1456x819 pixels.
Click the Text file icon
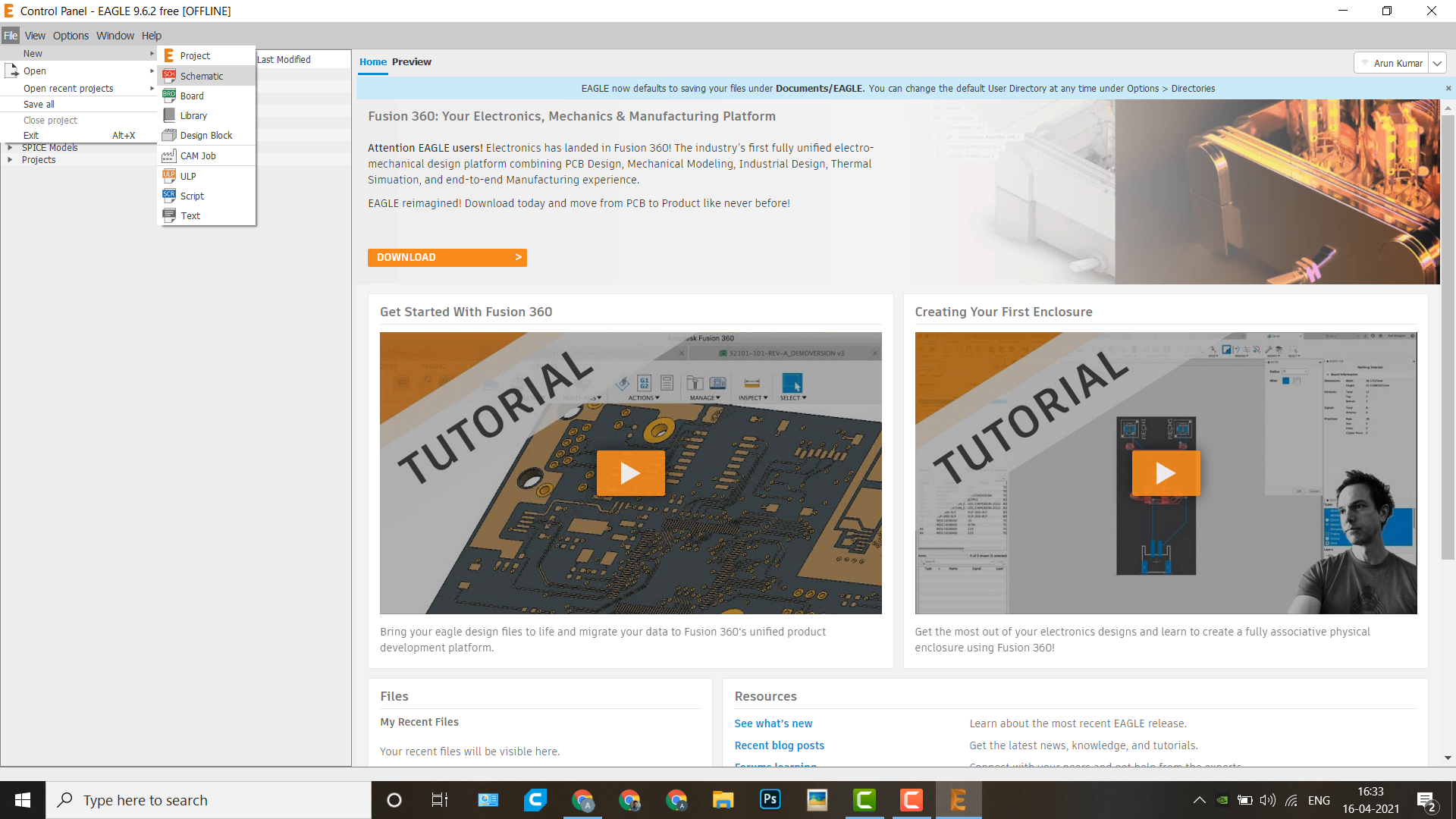(169, 215)
